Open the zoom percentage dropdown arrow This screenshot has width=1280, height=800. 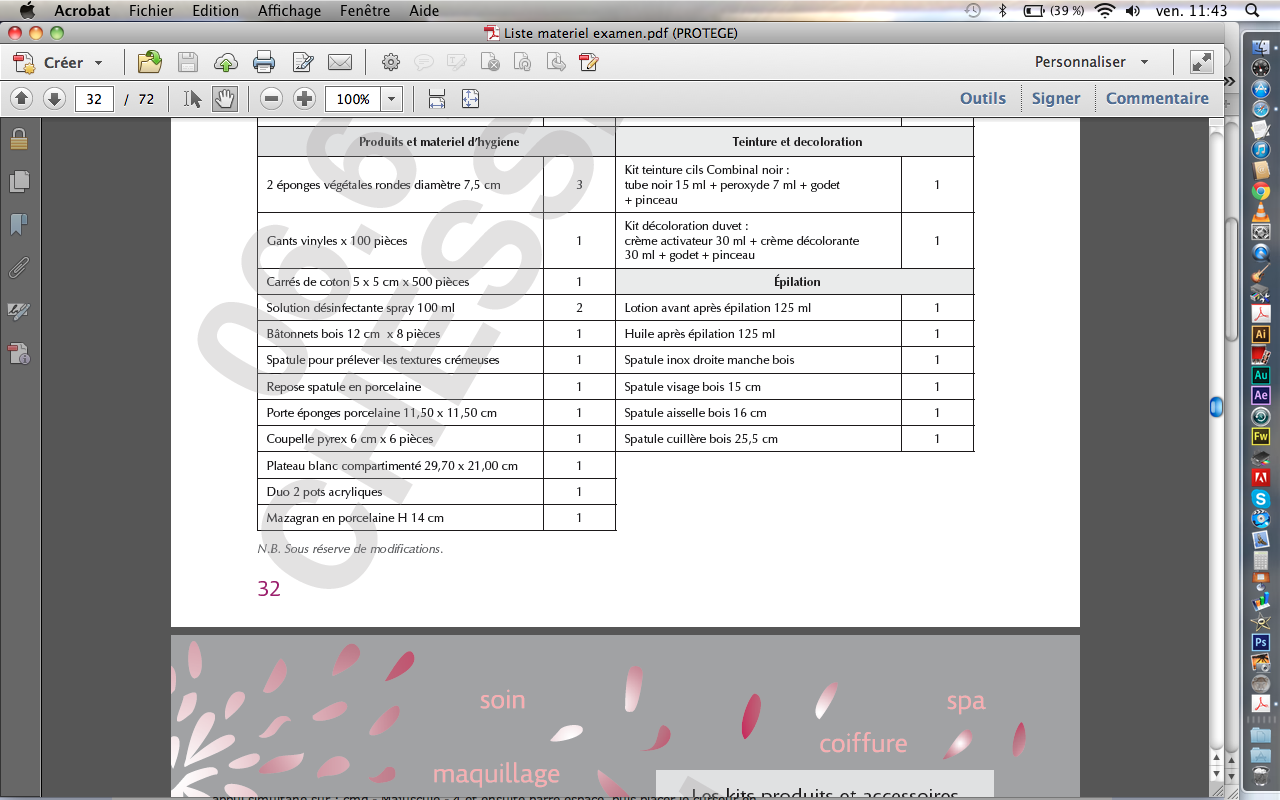point(391,99)
